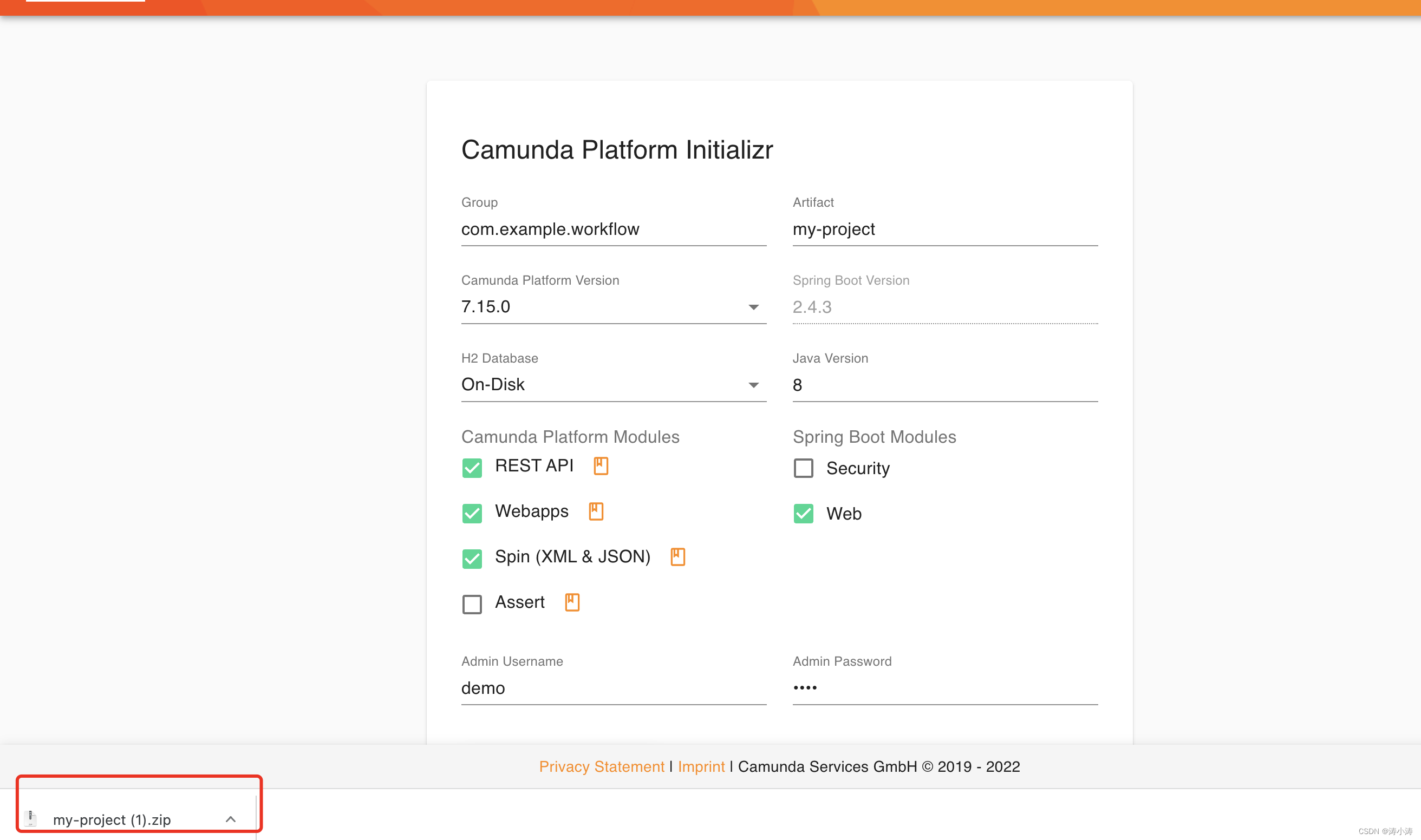Uncheck the REST API module checkbox
Viewport: 1421px width, 840px height.
tap(472, 468)
